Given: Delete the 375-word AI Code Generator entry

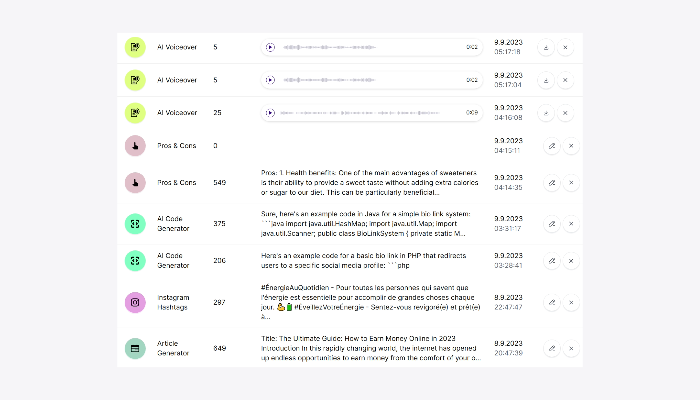Looking at the screenshot, I should [x=571, y=224].
